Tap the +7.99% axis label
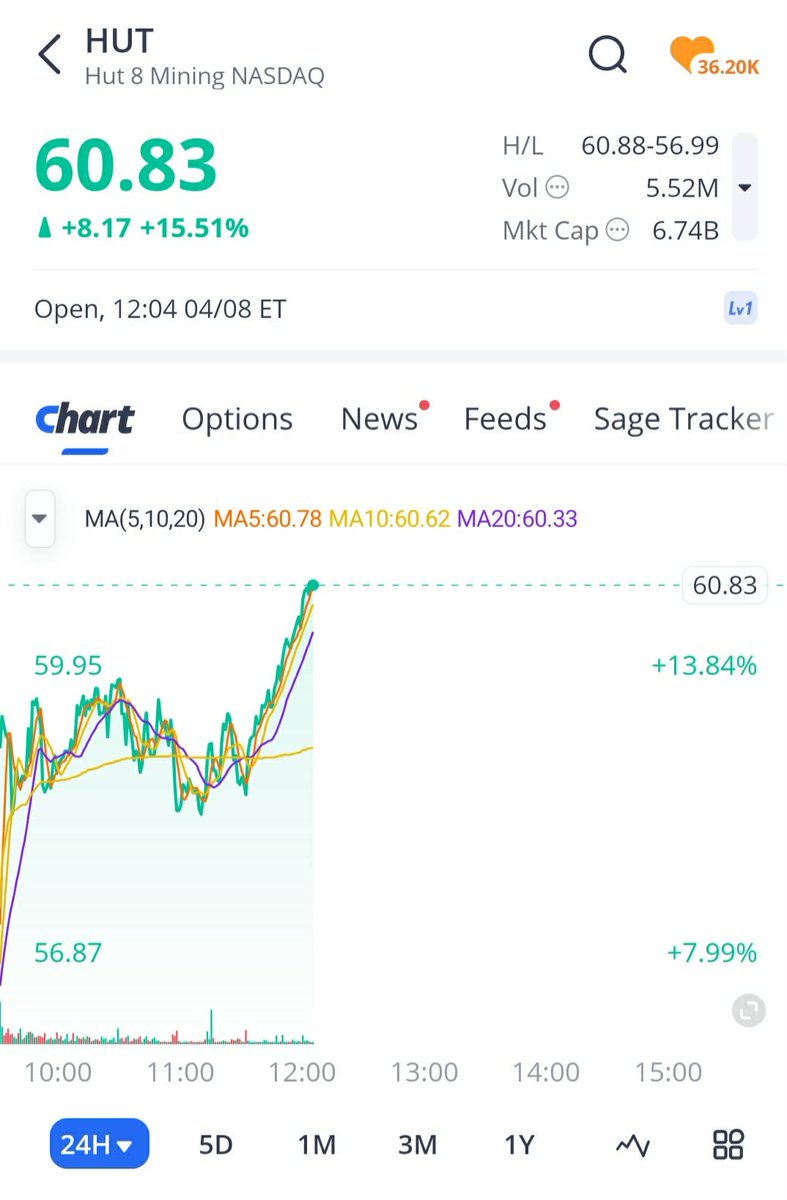 712,952
